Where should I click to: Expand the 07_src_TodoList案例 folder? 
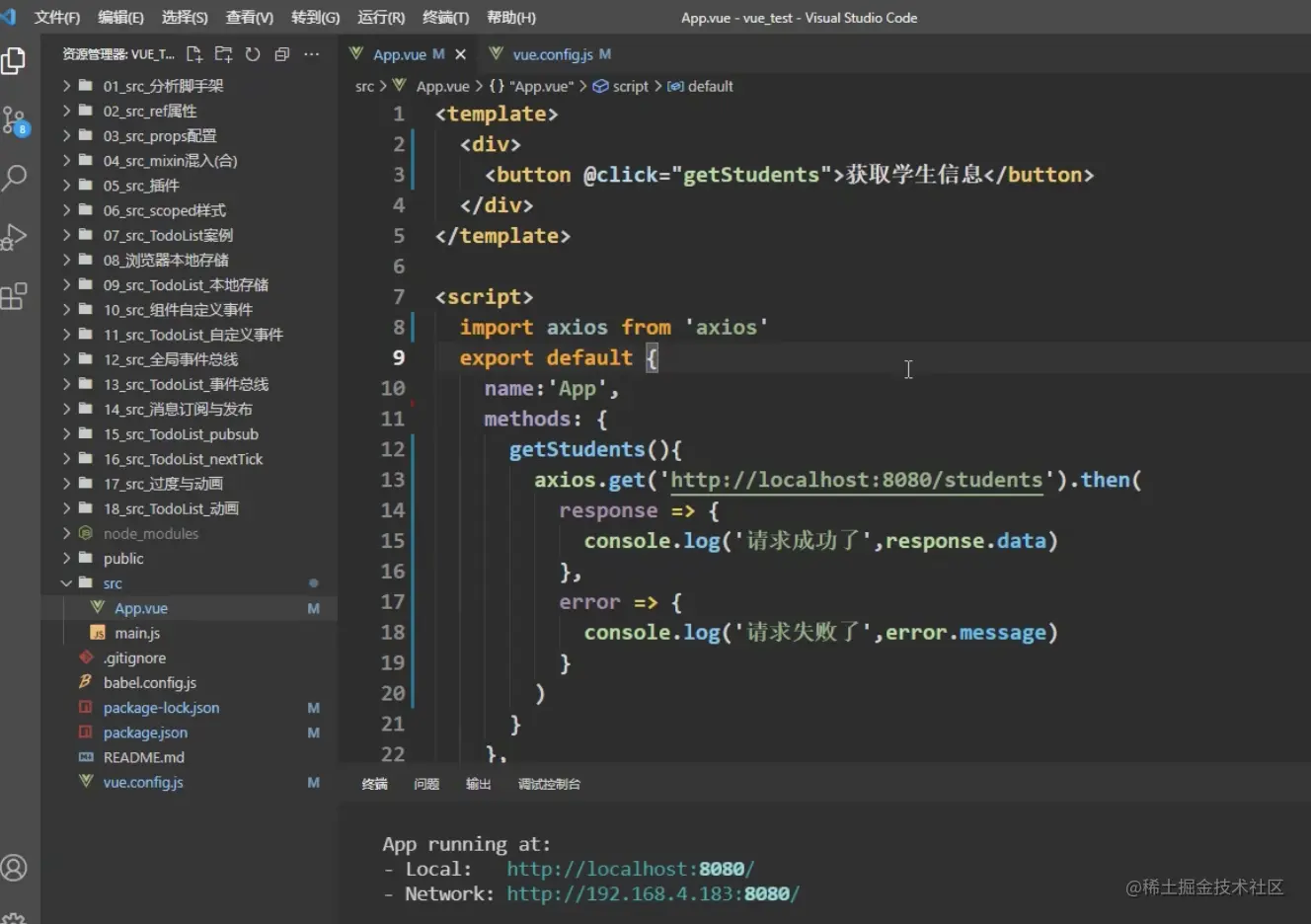pyautogui.click(x=66, y=235)
